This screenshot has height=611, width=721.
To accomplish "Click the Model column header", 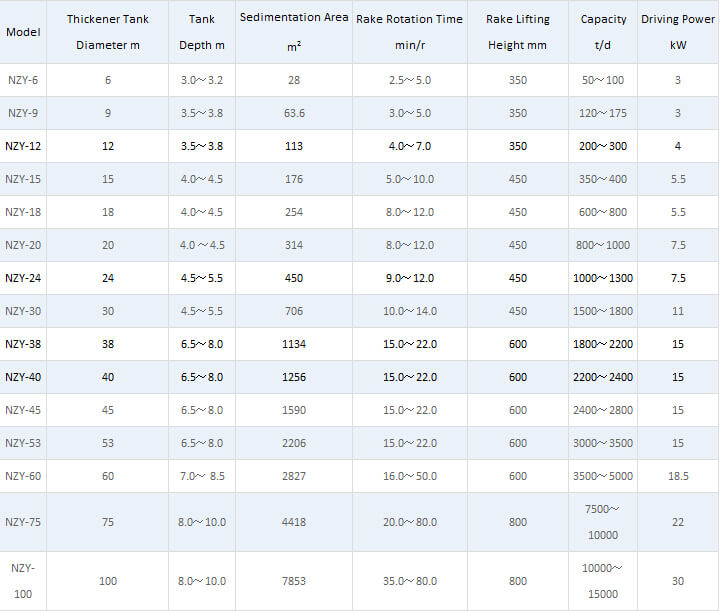I will click(23, 32).
